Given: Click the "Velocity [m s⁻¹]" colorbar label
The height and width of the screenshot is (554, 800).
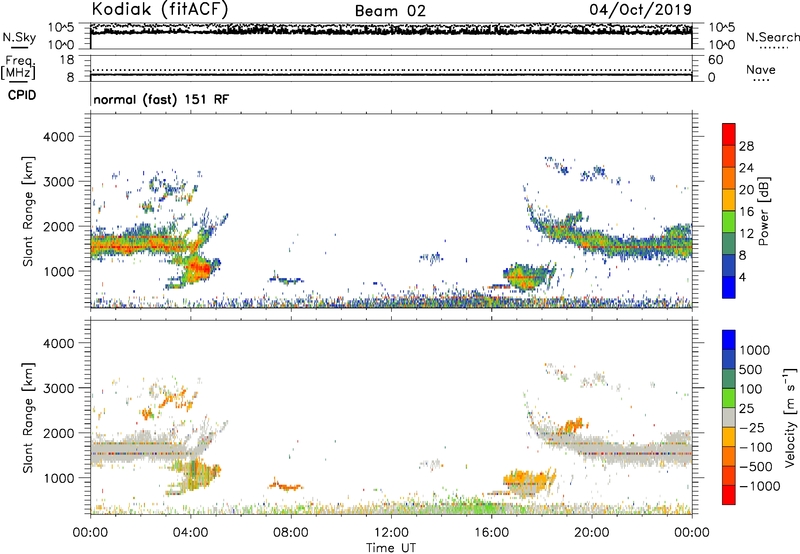Looking at the screenshot, I should click(790, 417).
